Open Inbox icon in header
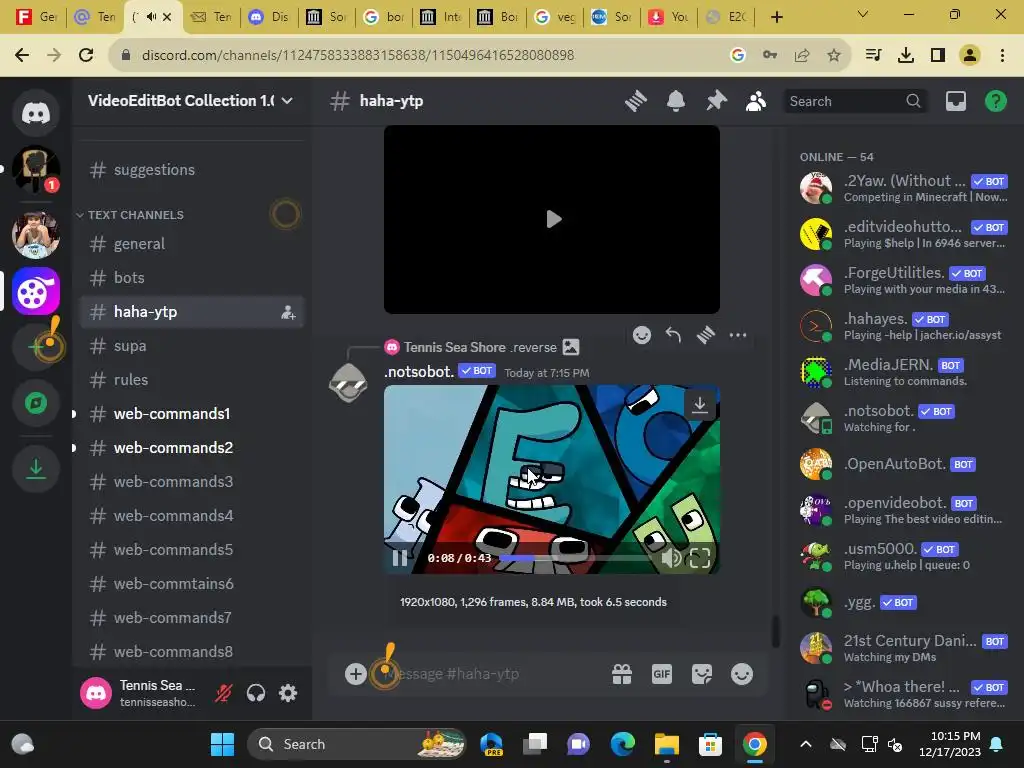1024x768 pixels. tap(955, 101)
